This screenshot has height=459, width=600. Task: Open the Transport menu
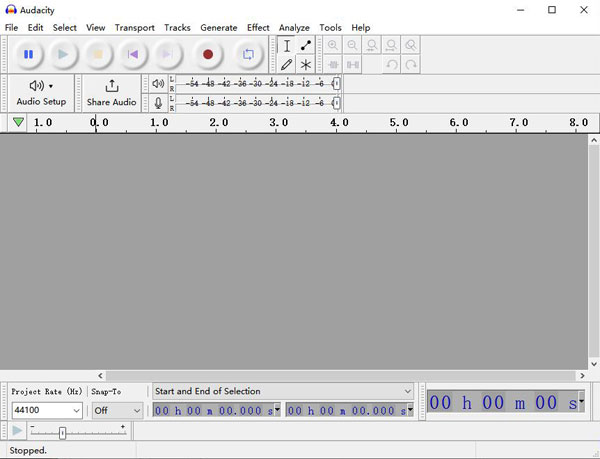[x=134, y=28]
